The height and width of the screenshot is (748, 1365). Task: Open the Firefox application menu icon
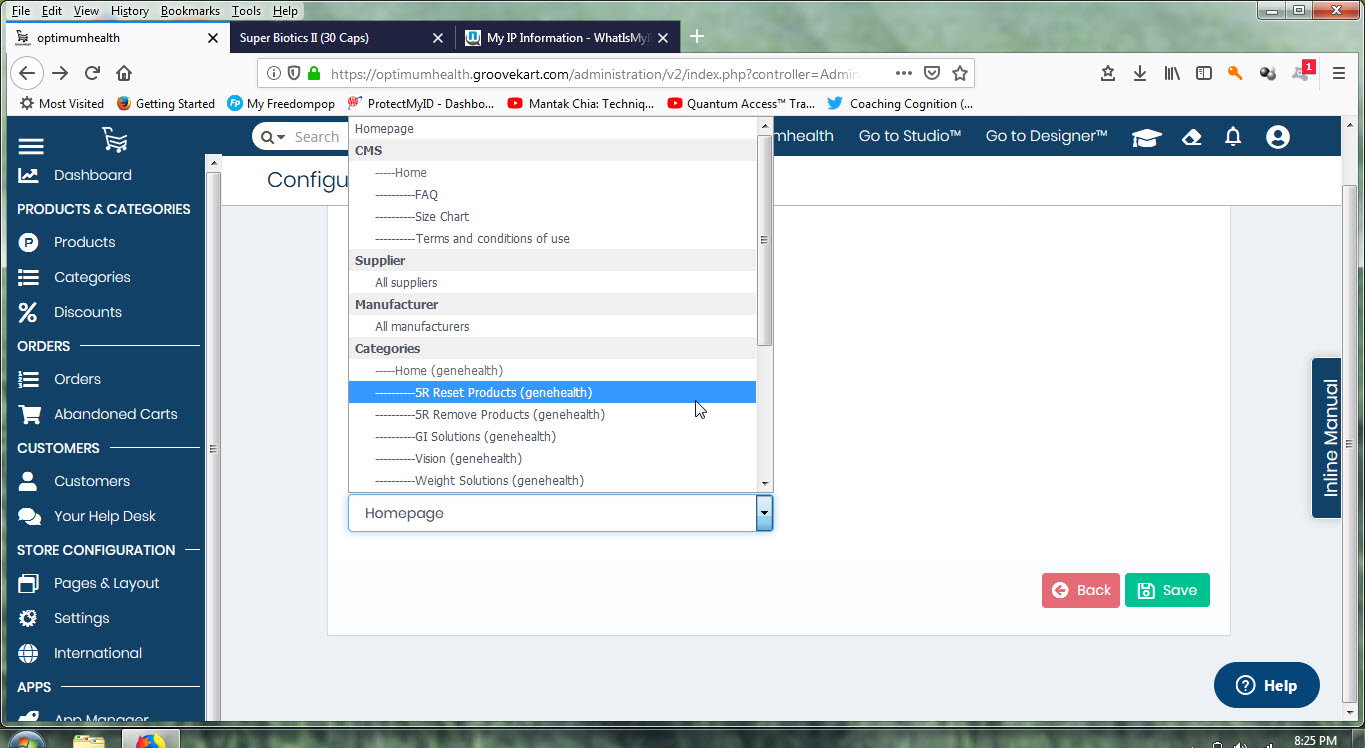(1339, 73)
